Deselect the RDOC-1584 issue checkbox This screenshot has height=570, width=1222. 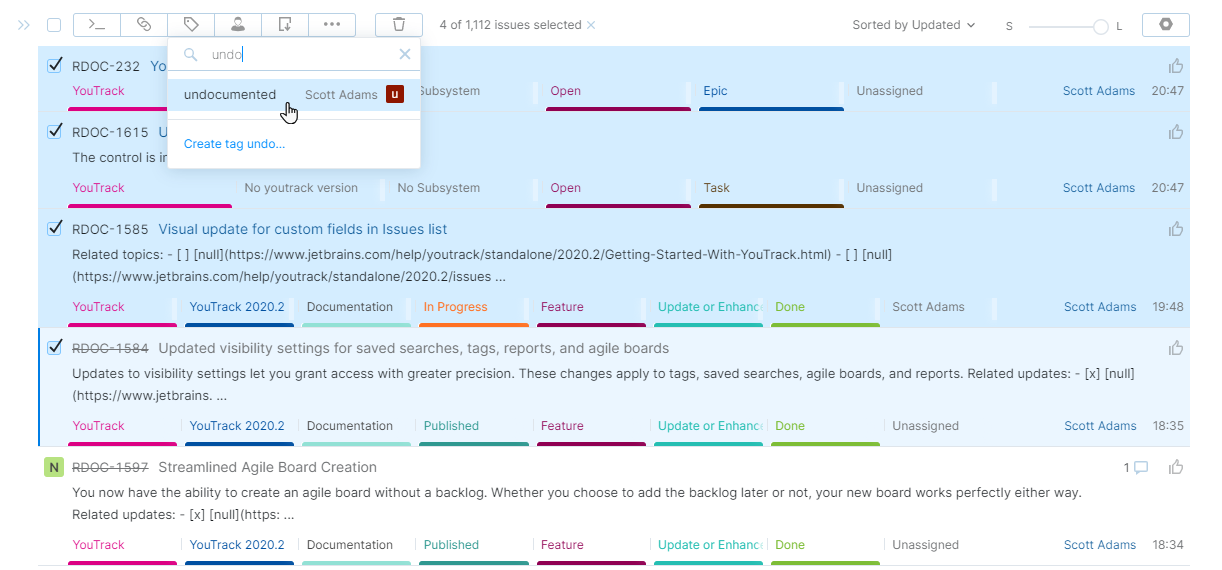55,347
